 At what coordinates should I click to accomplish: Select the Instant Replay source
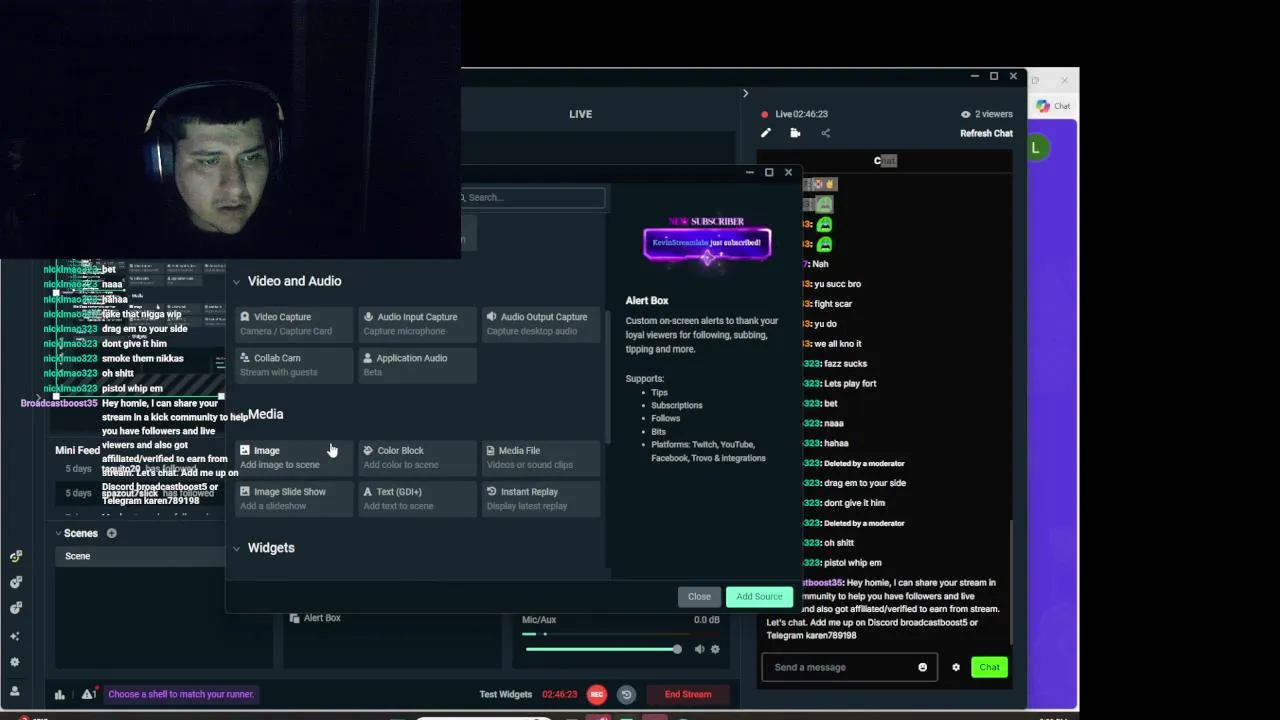pyautogui.click(x=541, y=499)
